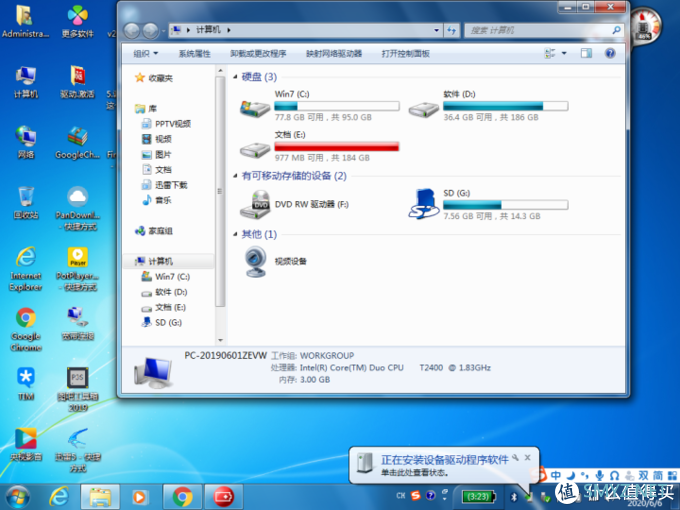
Task: Open recent pages dropdown beside nav arrows
Action: (x=163, y=31)
